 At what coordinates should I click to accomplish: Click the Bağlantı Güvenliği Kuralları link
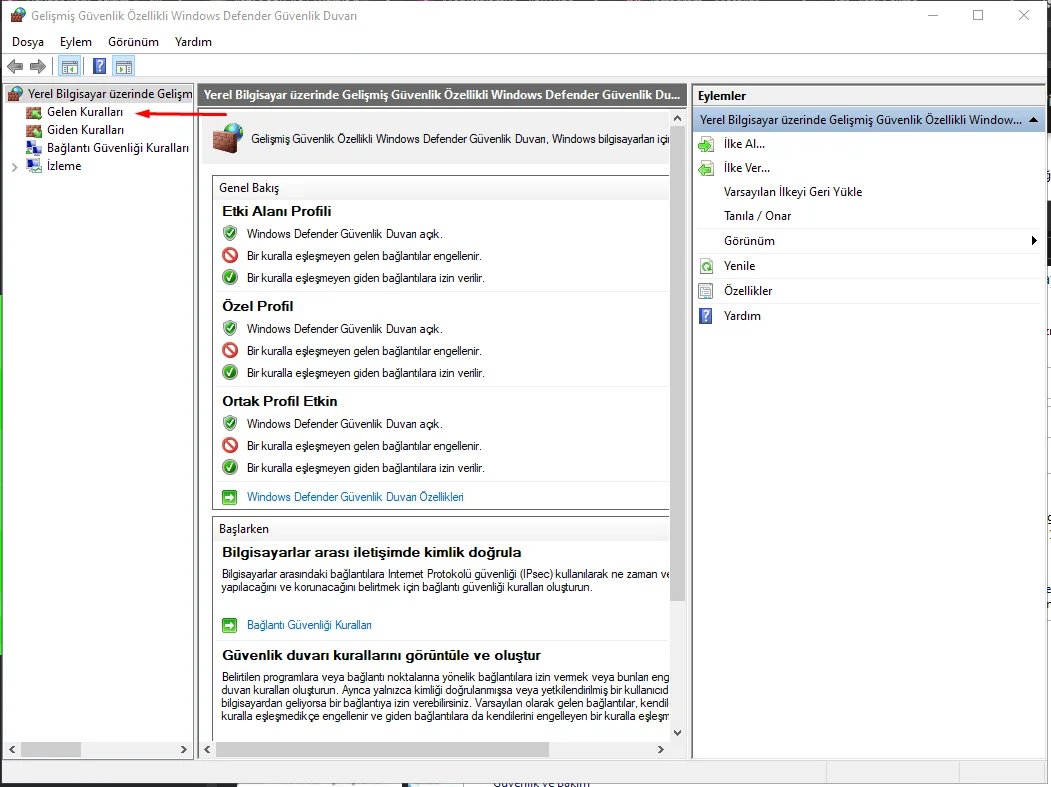(309, 625)
